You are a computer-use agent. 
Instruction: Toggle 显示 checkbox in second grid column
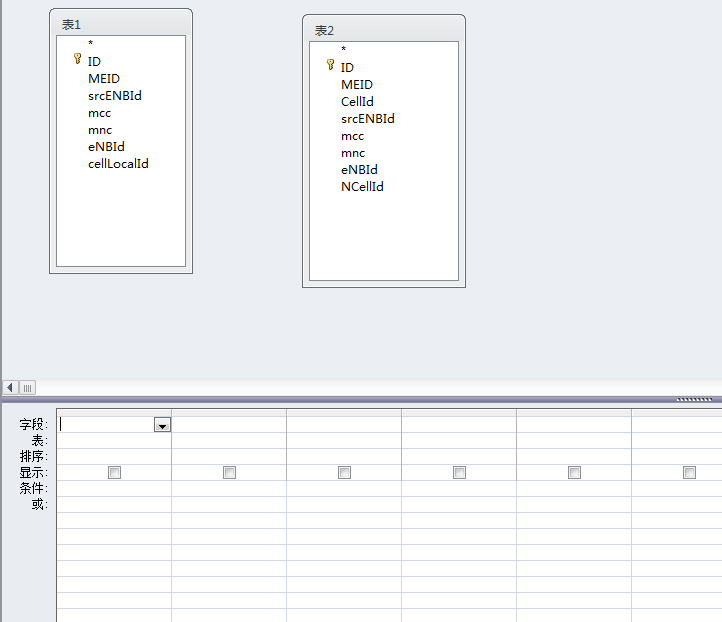coord(229,472)
